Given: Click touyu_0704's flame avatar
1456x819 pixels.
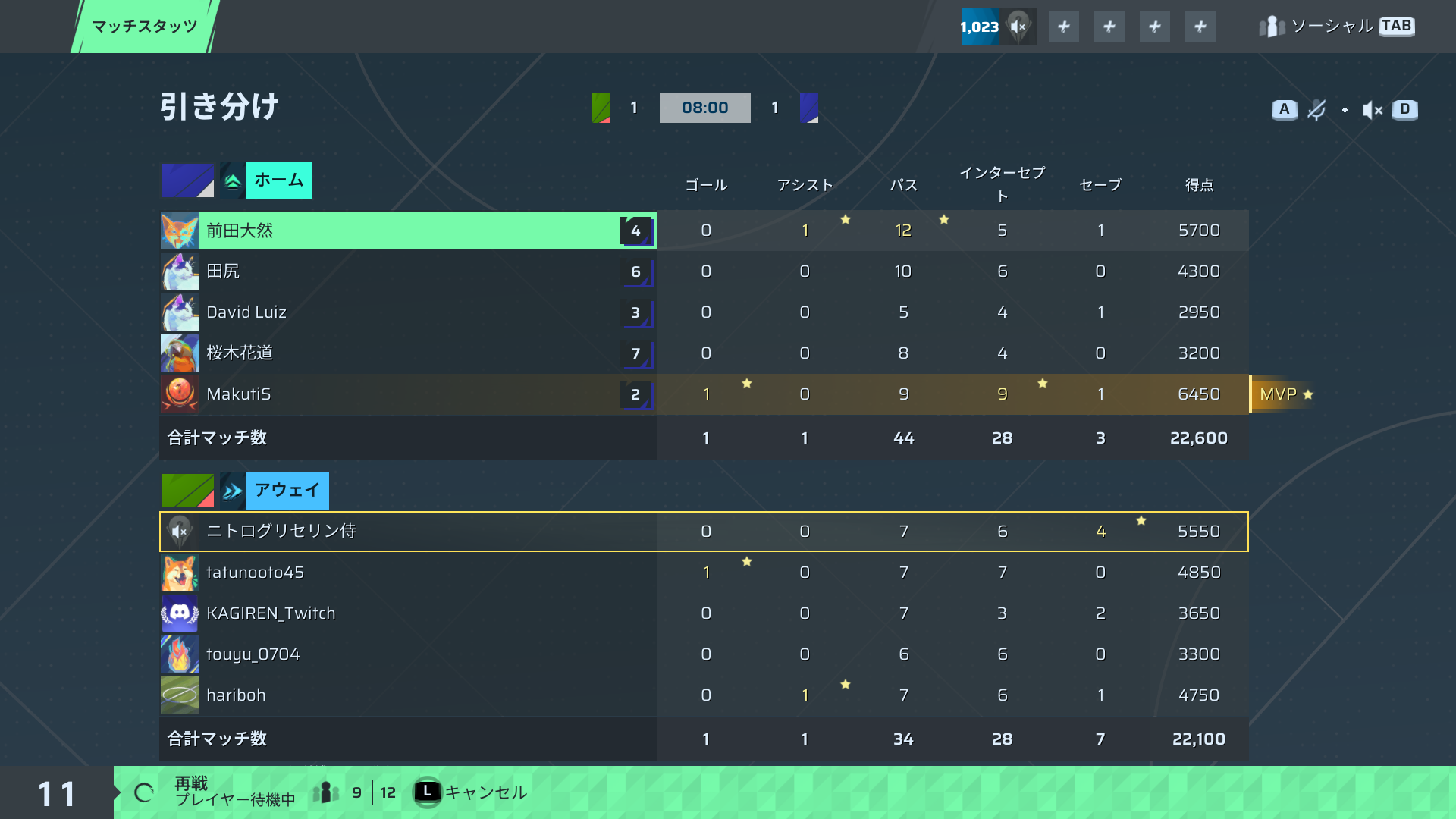Looking at the screenshot, I should coord(180,654).
